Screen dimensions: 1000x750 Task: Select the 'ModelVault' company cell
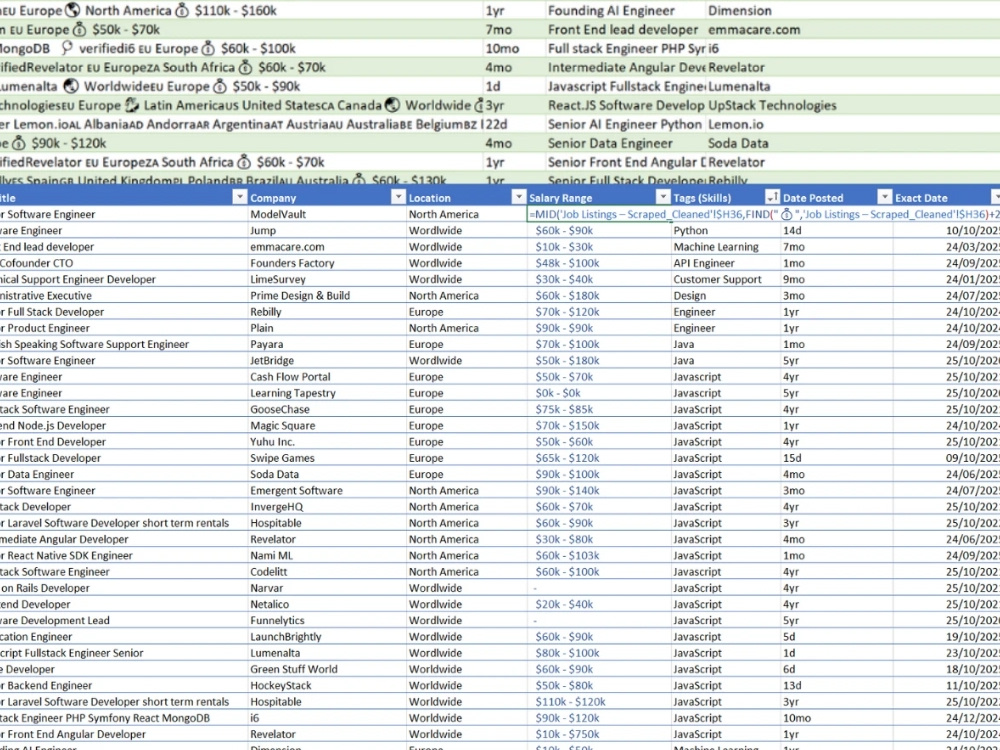(327, 214)
